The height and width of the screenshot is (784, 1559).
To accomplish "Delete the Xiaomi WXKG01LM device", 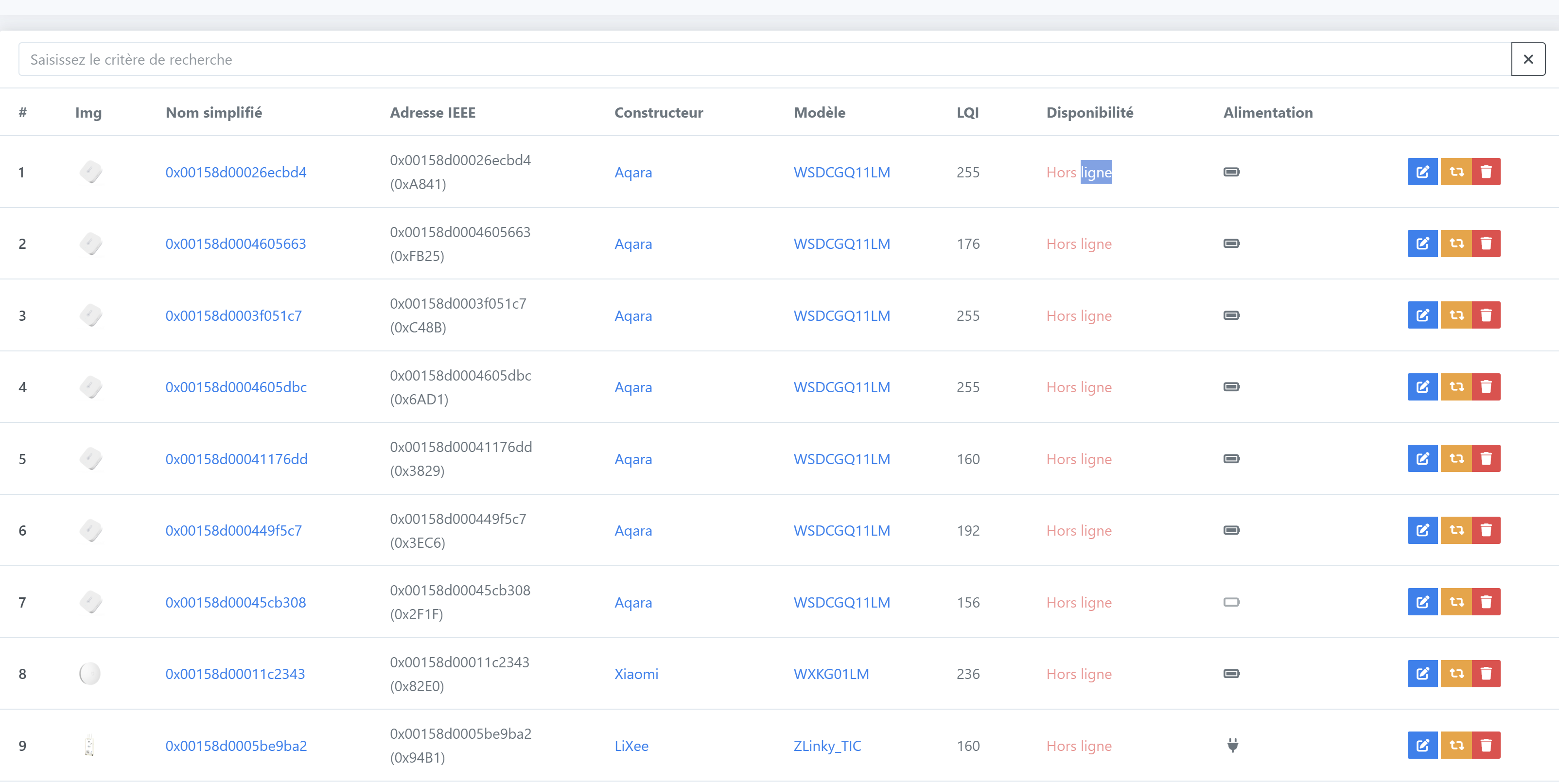I will 1486,673.
